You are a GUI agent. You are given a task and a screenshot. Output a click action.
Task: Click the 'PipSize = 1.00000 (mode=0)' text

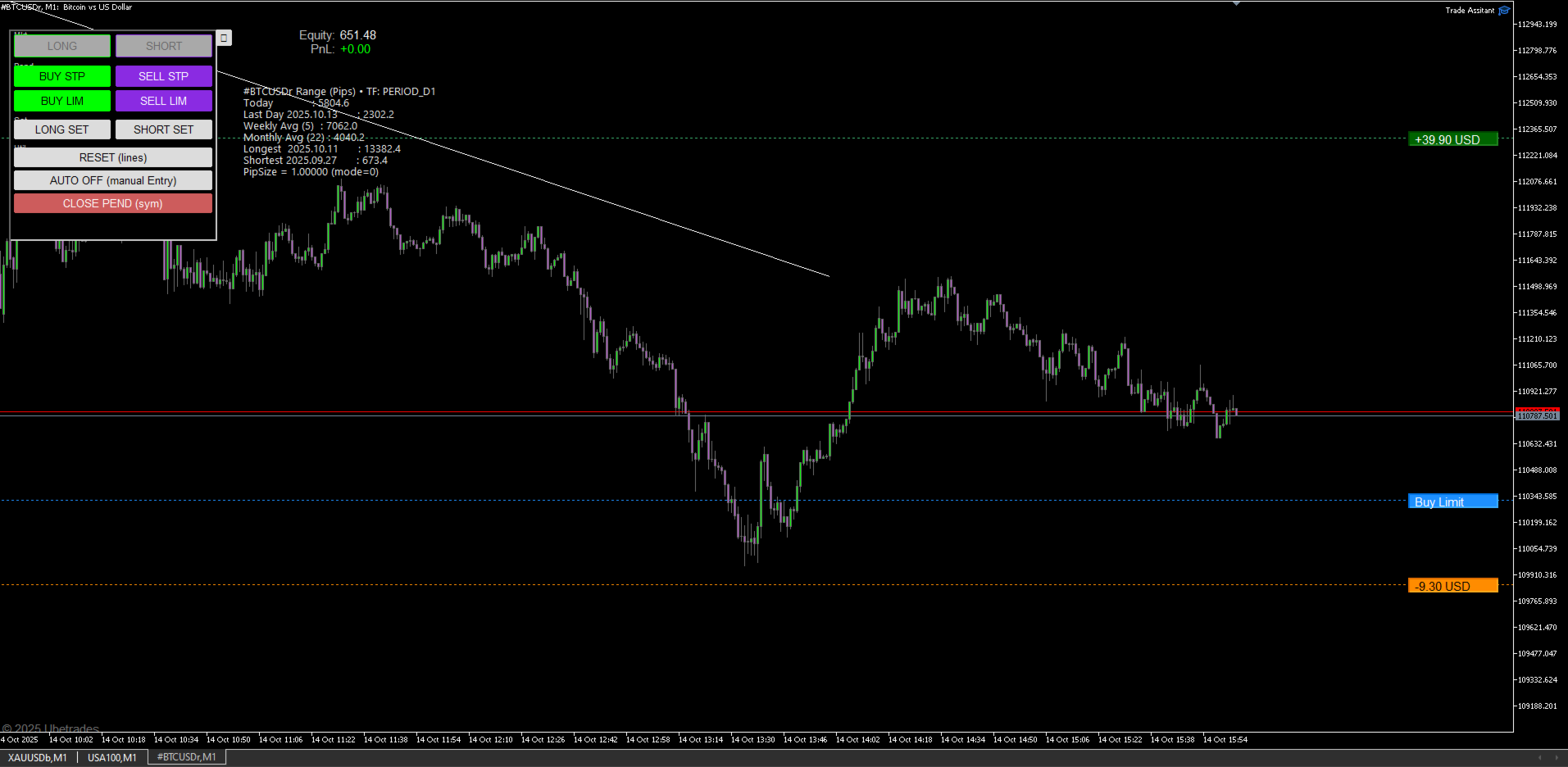point(311,172)
